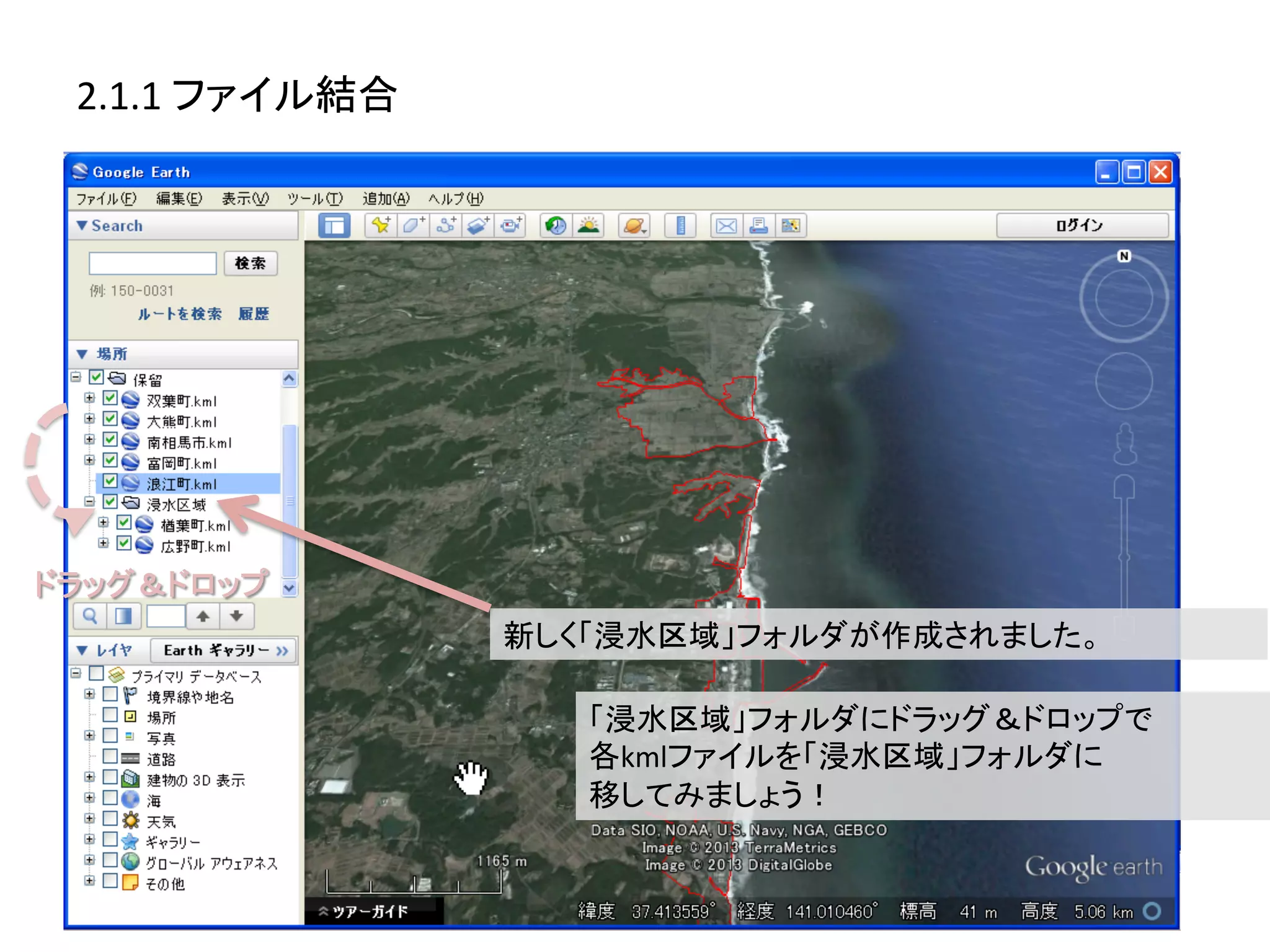
Task: Click the opacity slider box under Places
Action: click(166, 616)
